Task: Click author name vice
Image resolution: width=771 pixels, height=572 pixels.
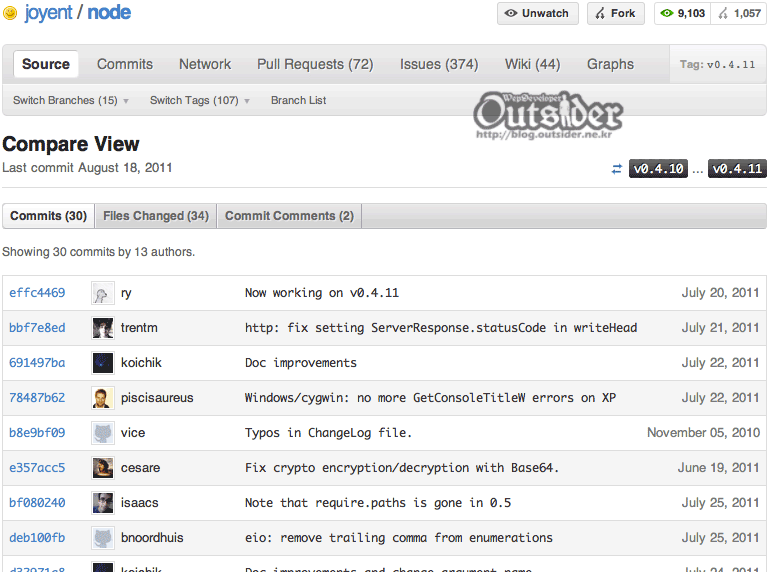Action: tap(133, 433)
